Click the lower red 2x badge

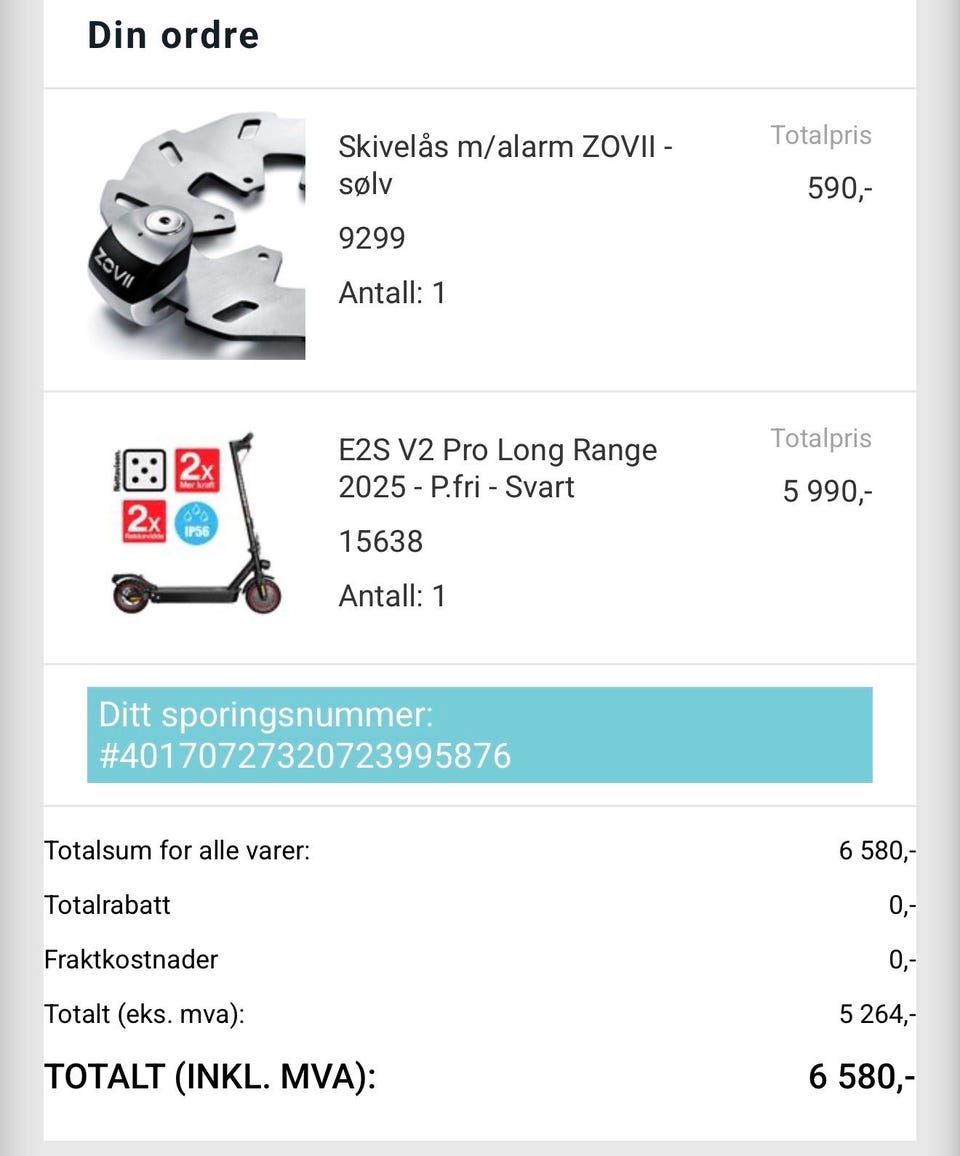(x=145, y=522)
